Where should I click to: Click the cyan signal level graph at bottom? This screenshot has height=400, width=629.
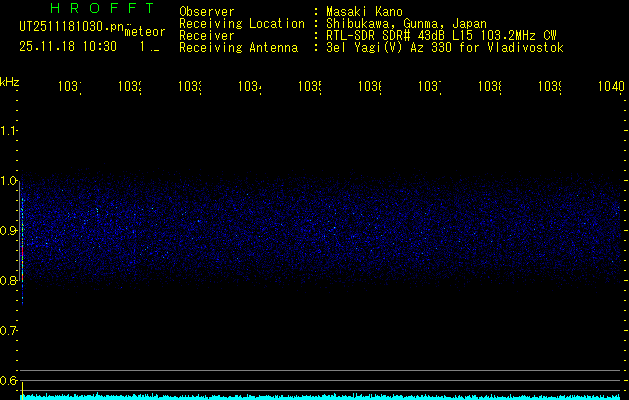(x=320, y=396)
